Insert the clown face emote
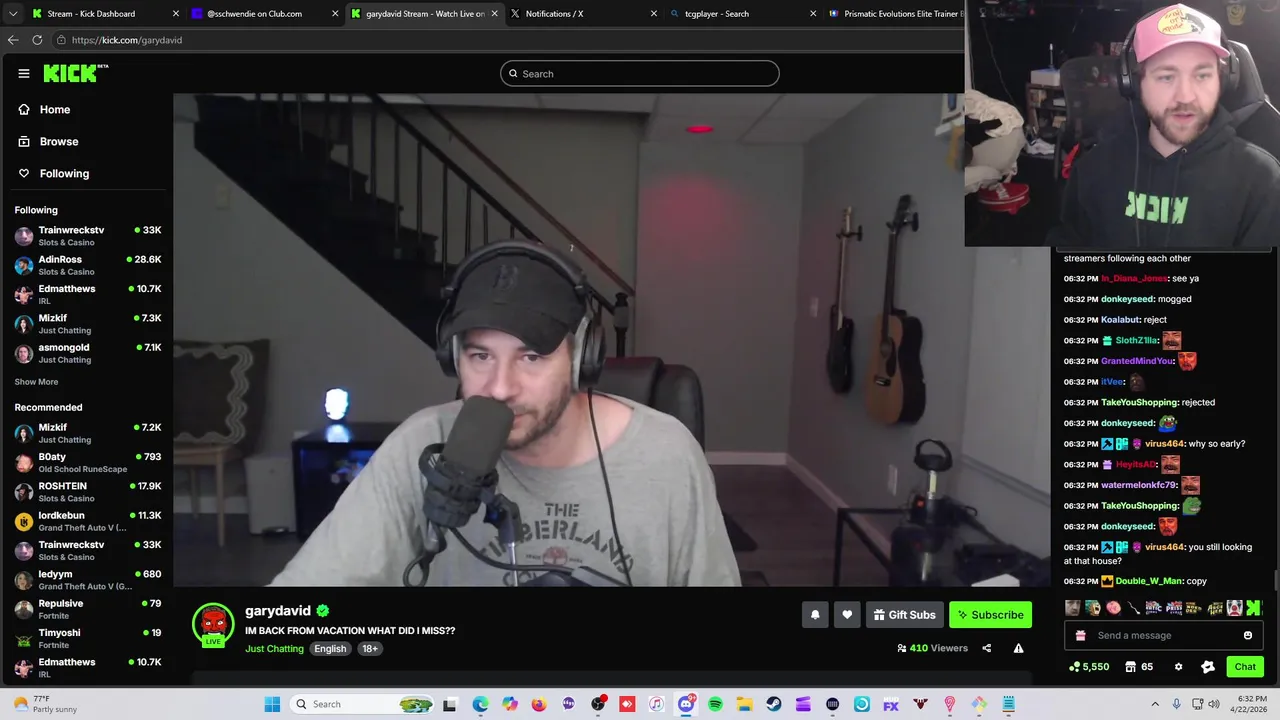 (1234, 608)
